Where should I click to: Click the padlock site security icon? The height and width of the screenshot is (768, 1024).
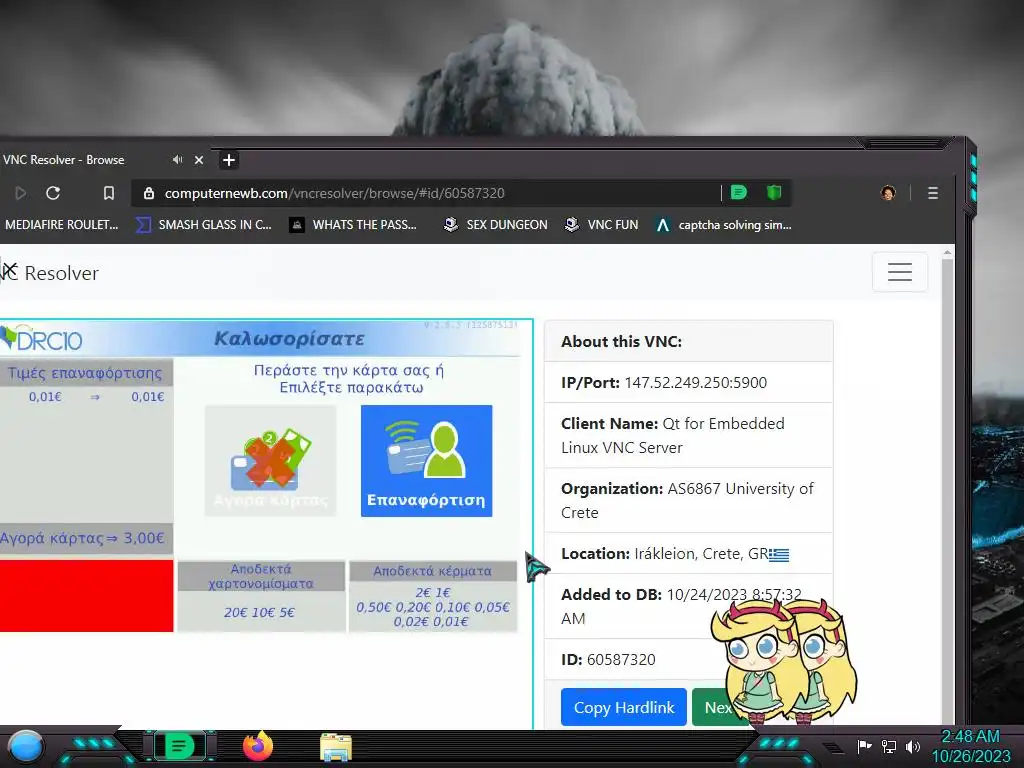point(149,193)
